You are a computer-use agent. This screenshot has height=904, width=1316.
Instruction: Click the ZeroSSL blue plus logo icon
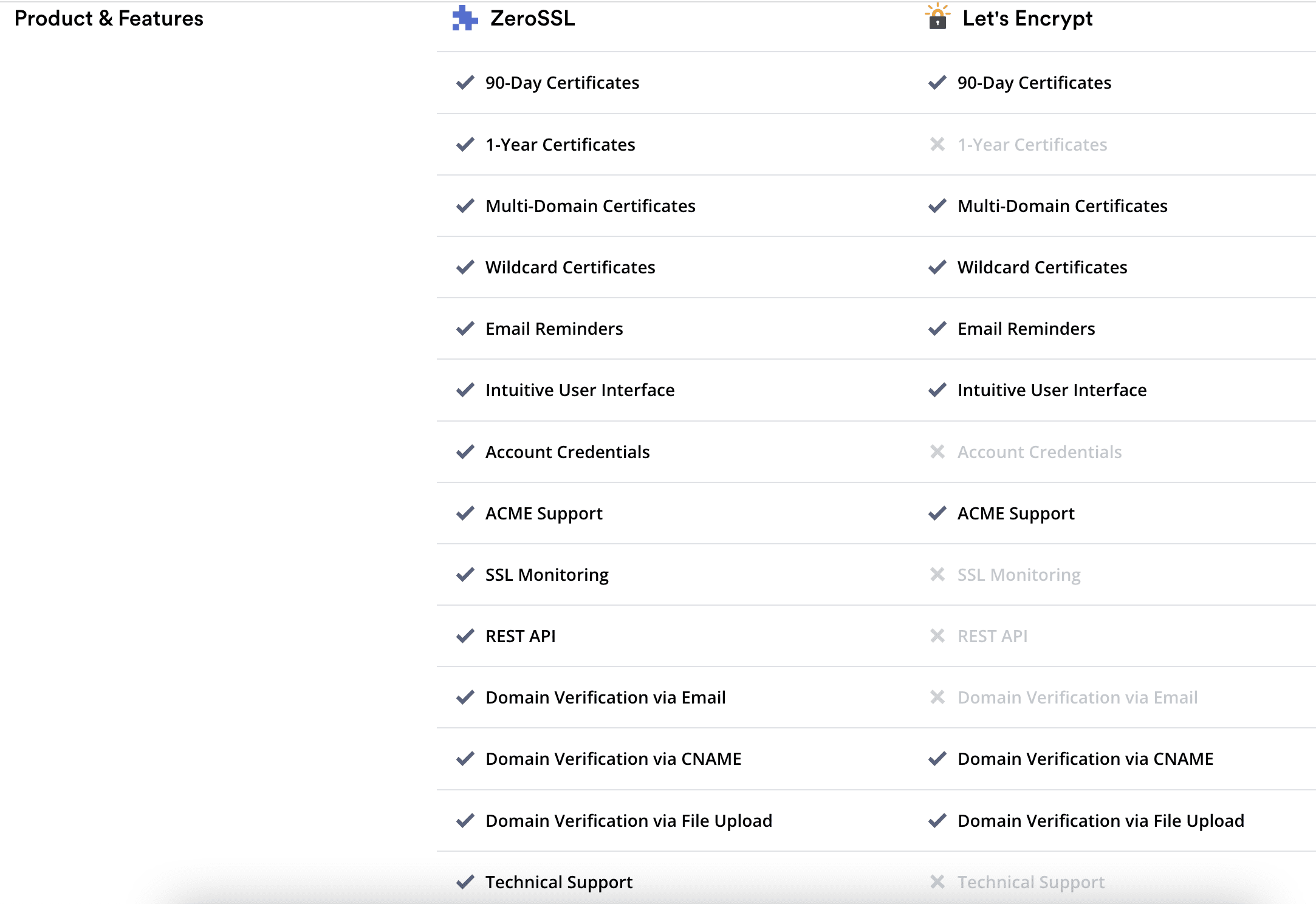click(x=465, y=18)
